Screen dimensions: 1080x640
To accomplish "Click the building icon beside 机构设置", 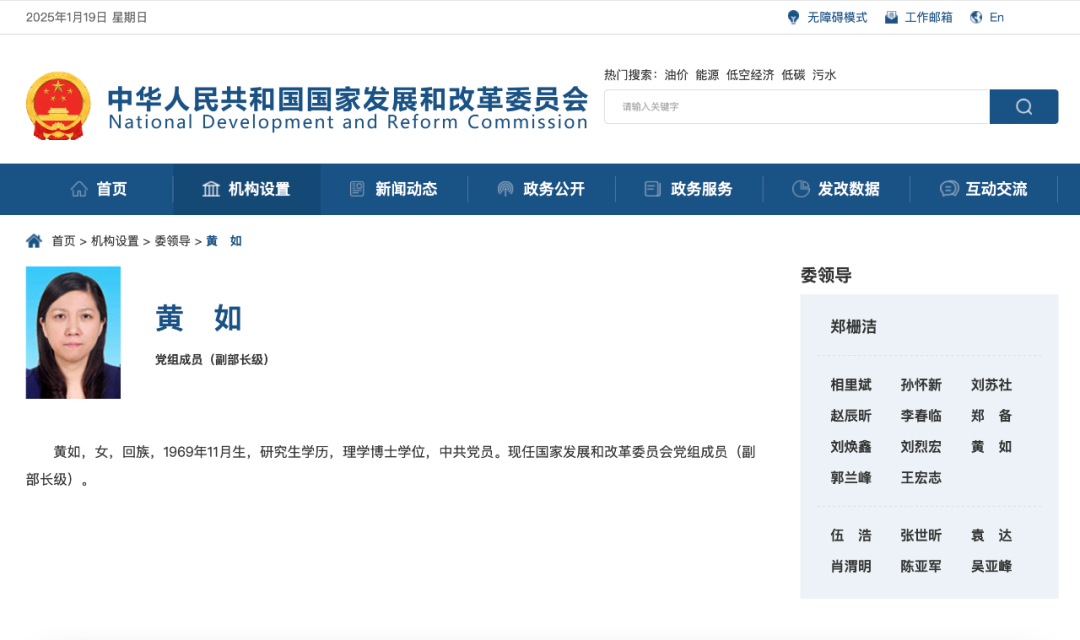I will [211, 189].
